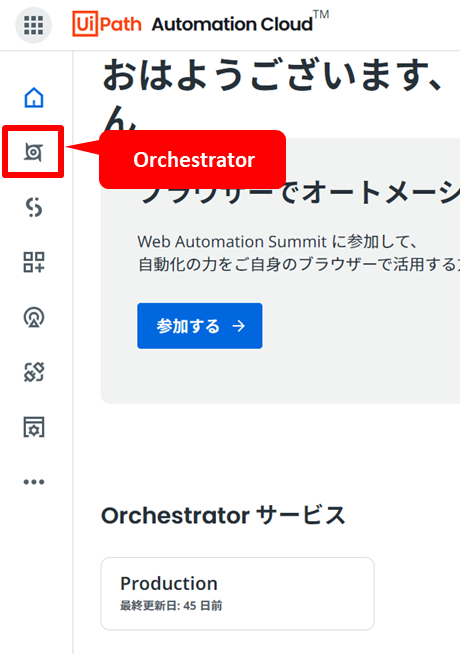Click the オートメーション banner headline

(300, 192)
